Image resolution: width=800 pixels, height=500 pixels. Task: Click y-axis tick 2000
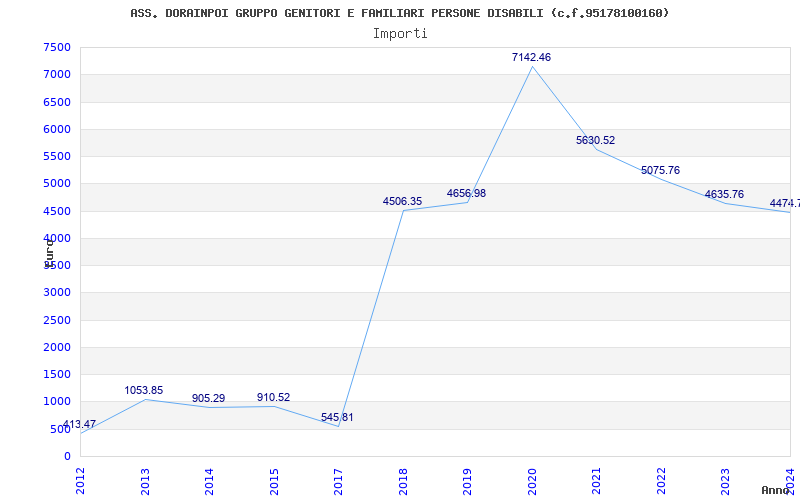point(57,347)
